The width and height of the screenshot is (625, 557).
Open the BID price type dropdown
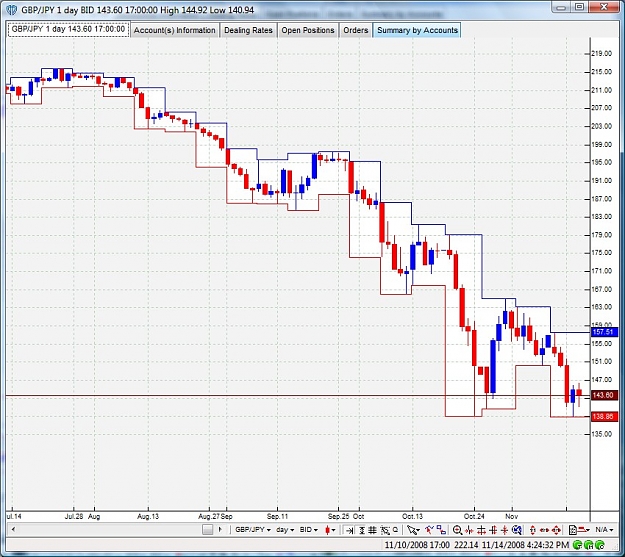click(x=309, y=530)
